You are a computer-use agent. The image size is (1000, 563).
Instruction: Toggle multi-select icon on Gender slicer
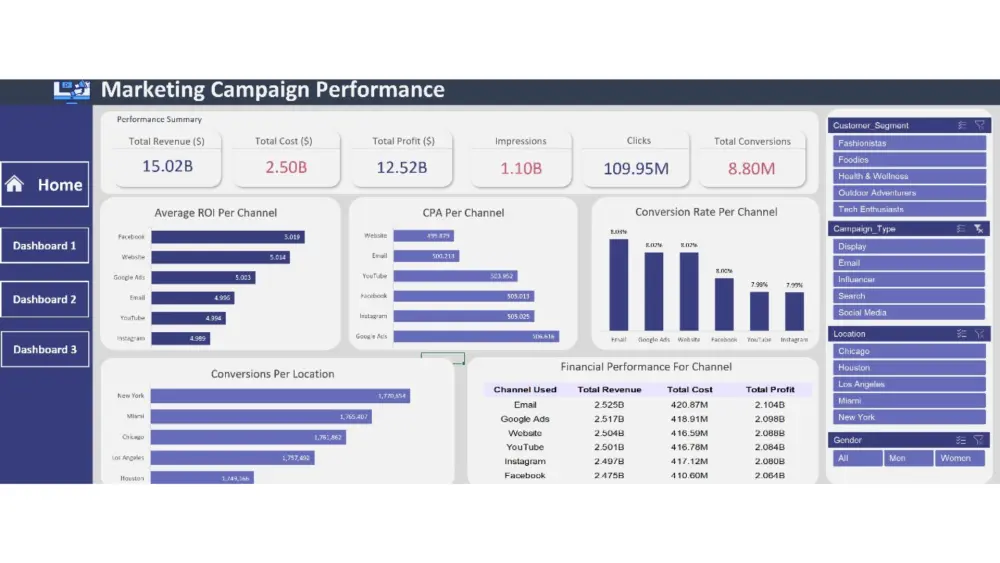(961, 440)
